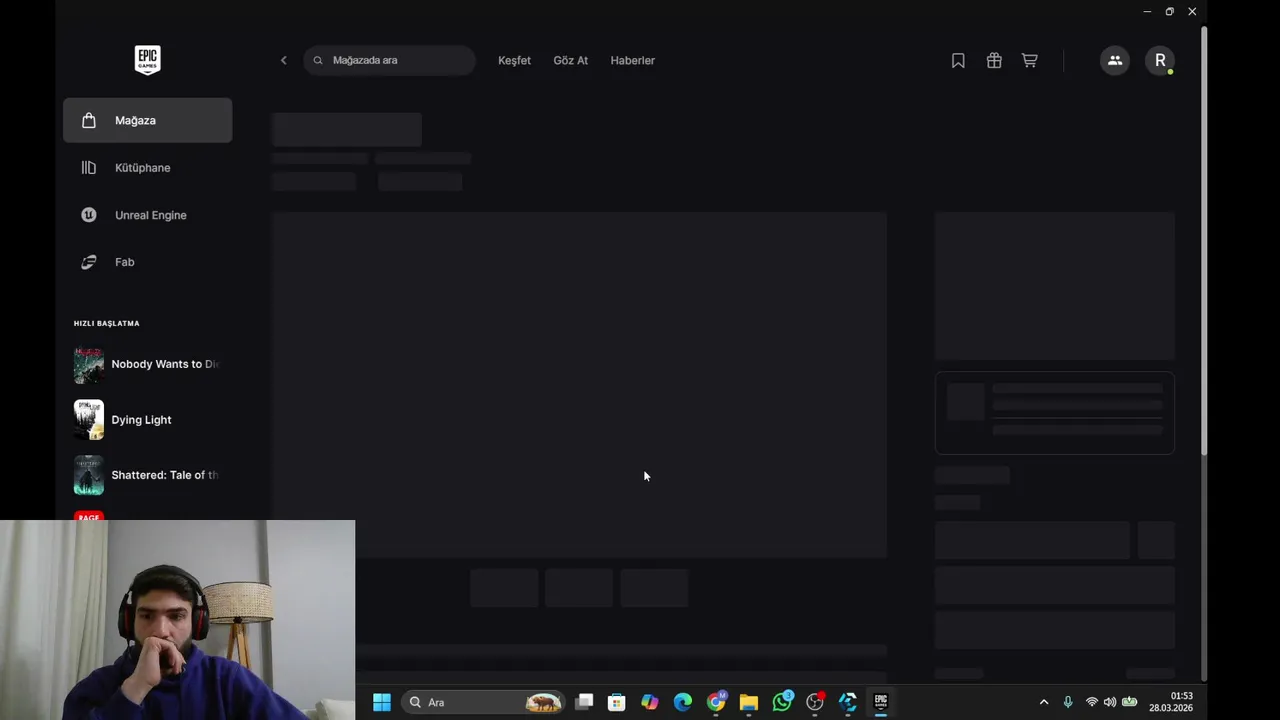Show hidden system tray icons
The height and width of the screenshot is (720, 1280).
[x=1044, y=702]
